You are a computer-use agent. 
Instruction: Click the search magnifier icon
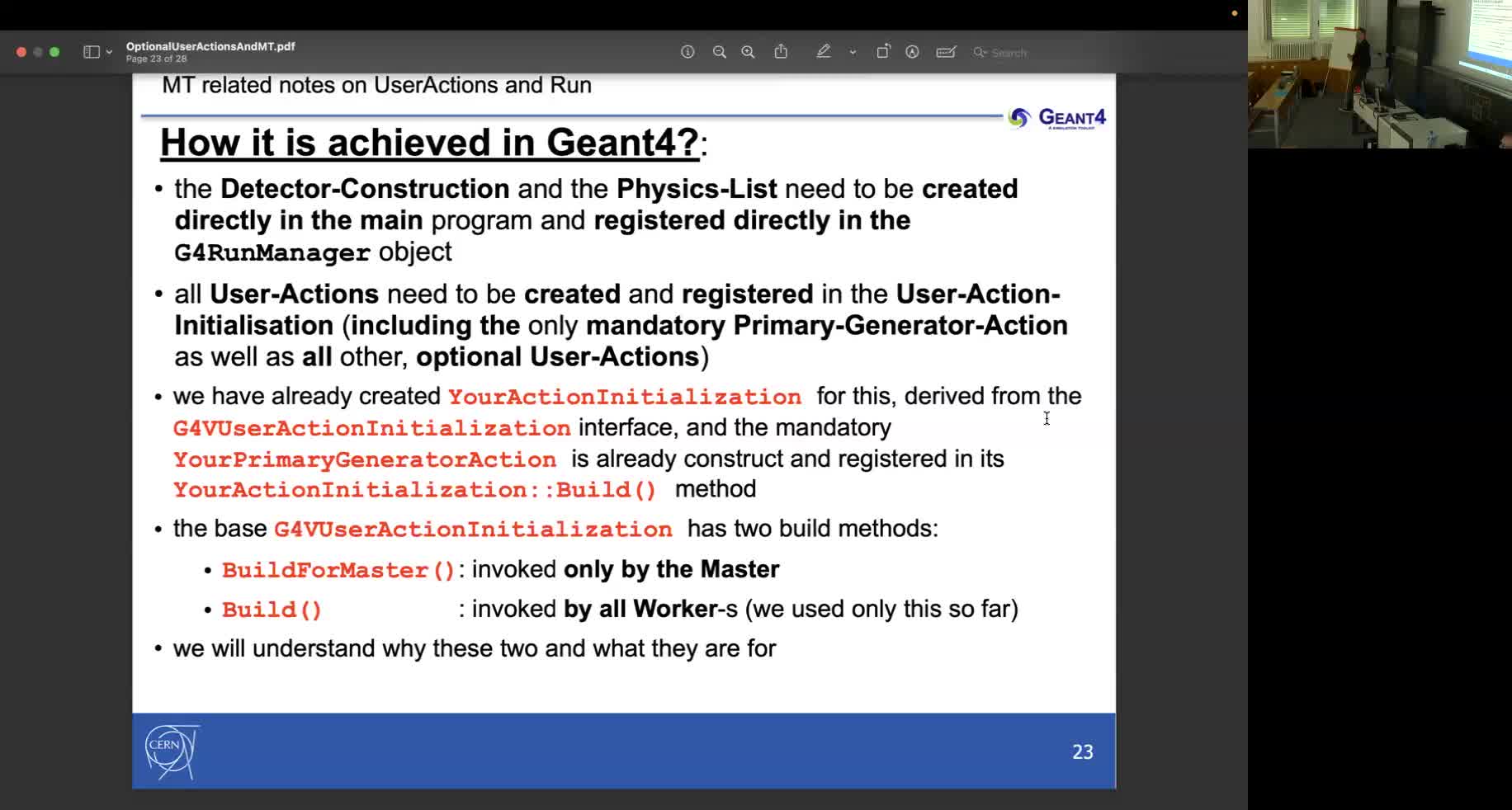(980, 52)
